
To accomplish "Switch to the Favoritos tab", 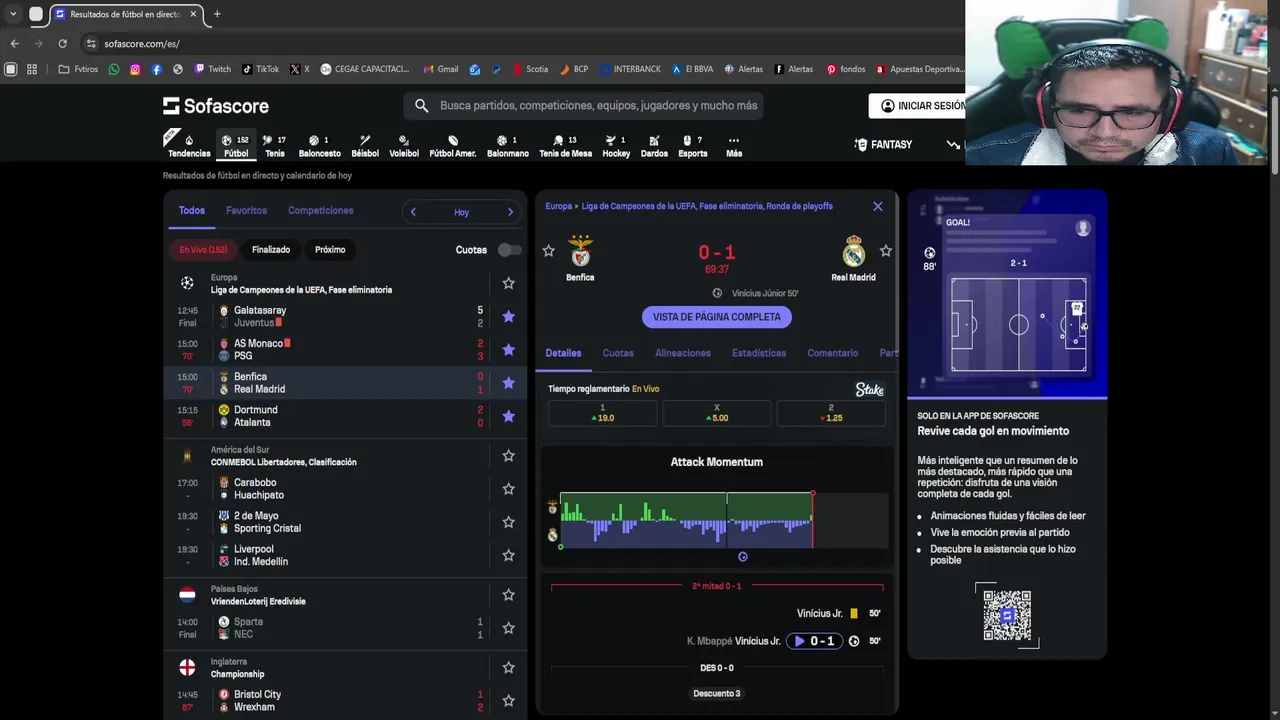I will click(x=246, y=211).
